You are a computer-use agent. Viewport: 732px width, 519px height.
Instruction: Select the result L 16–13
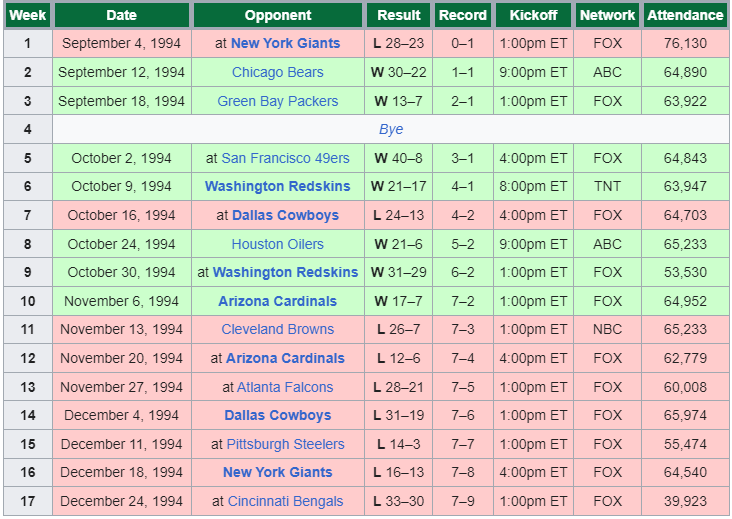399,472
